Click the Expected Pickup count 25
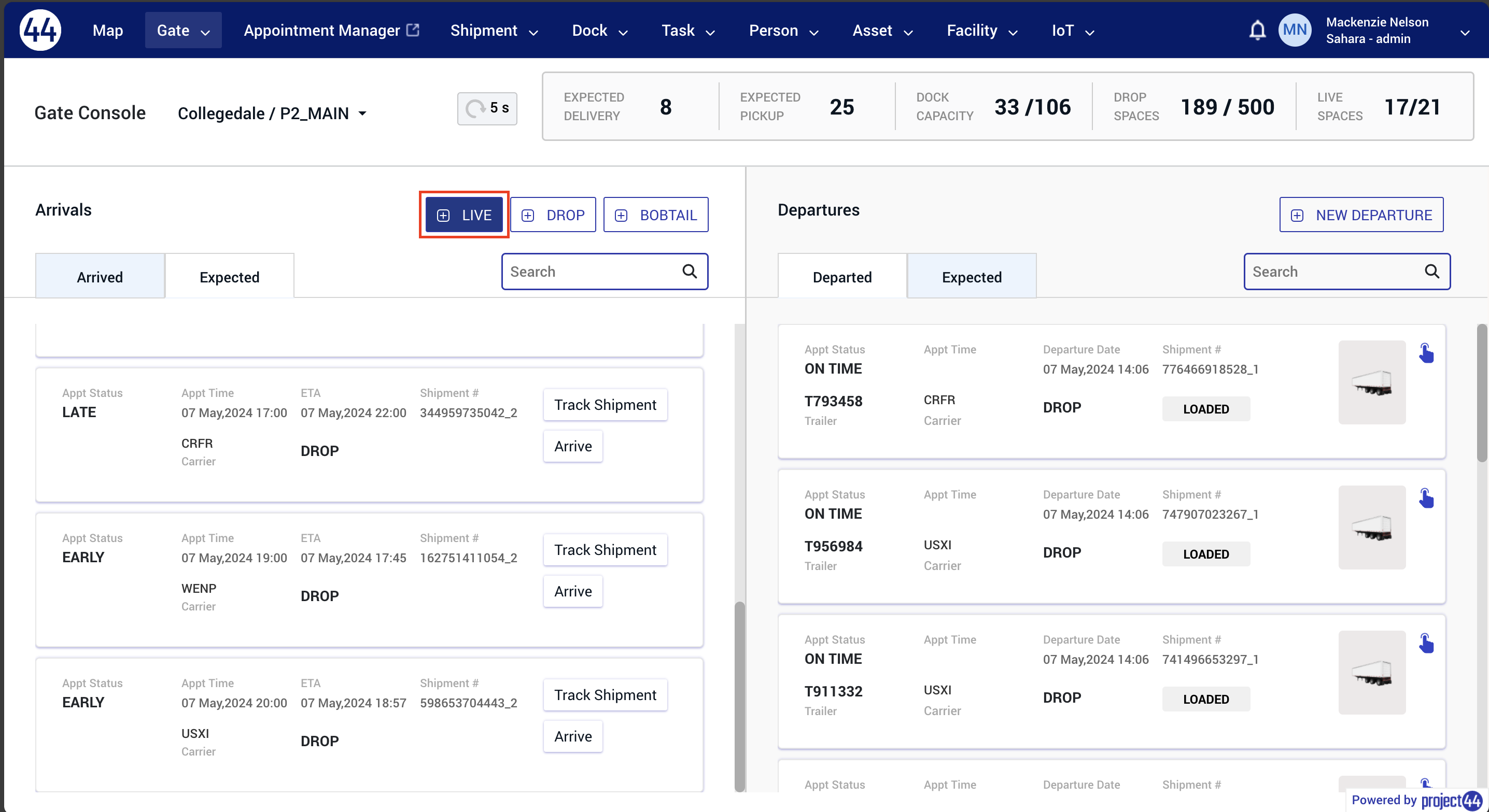Screen dimensions: 1489x812 click(x=841, y=107)
